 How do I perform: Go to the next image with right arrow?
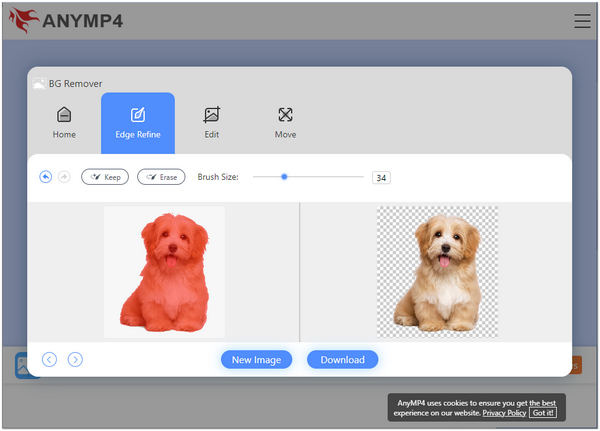point(75,359)
